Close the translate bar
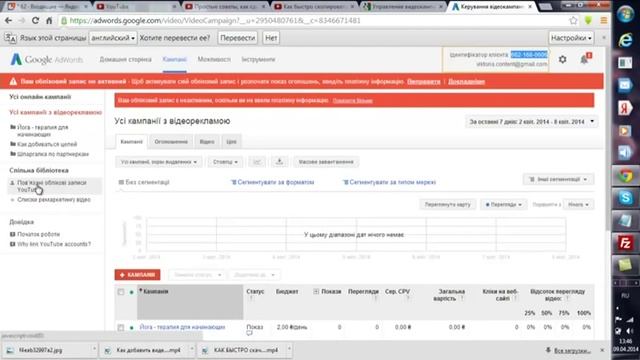This screenshot has width=640, height=360. 604,38
